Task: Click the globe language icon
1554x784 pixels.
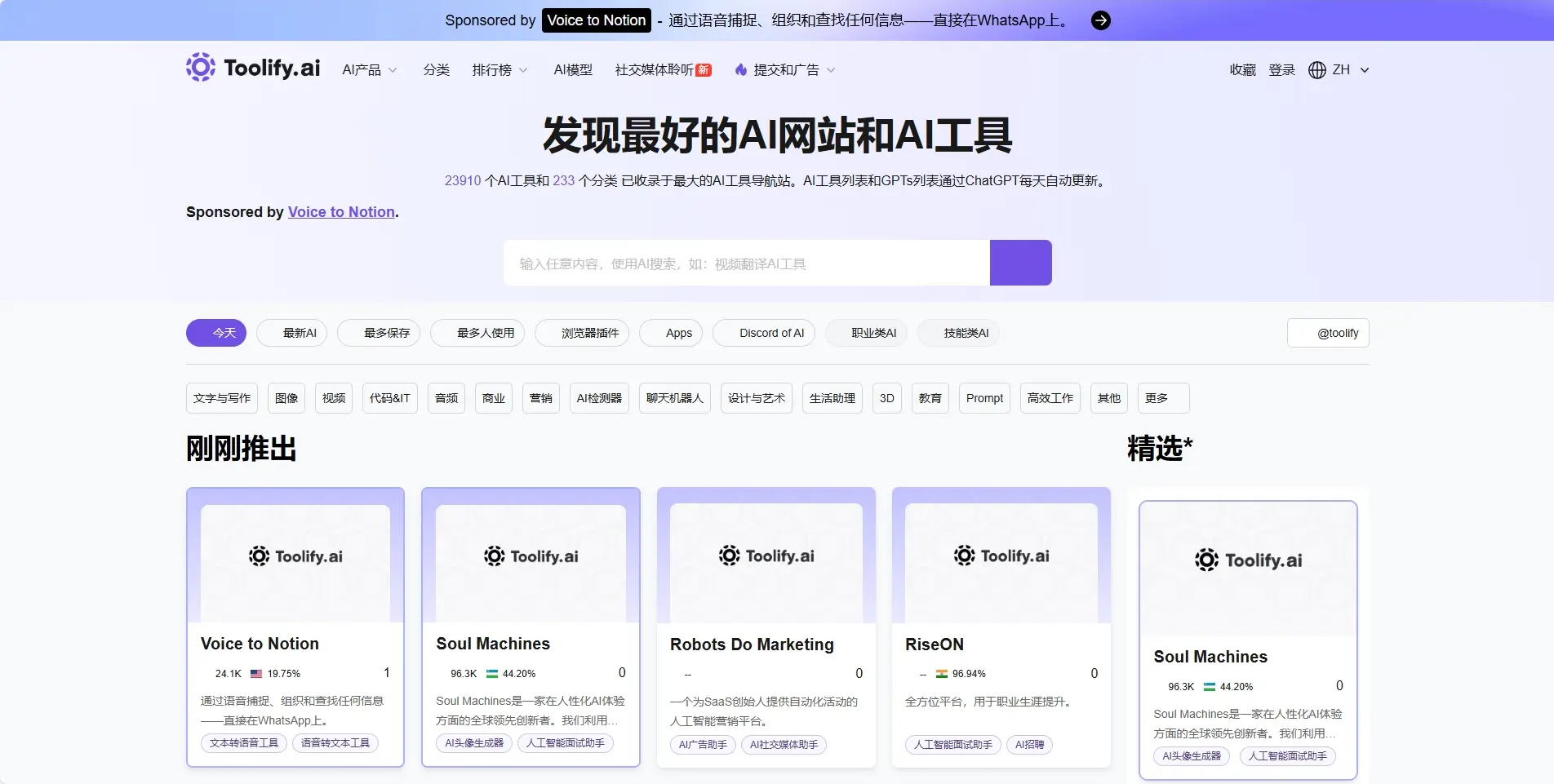Action: [1316, 70]
